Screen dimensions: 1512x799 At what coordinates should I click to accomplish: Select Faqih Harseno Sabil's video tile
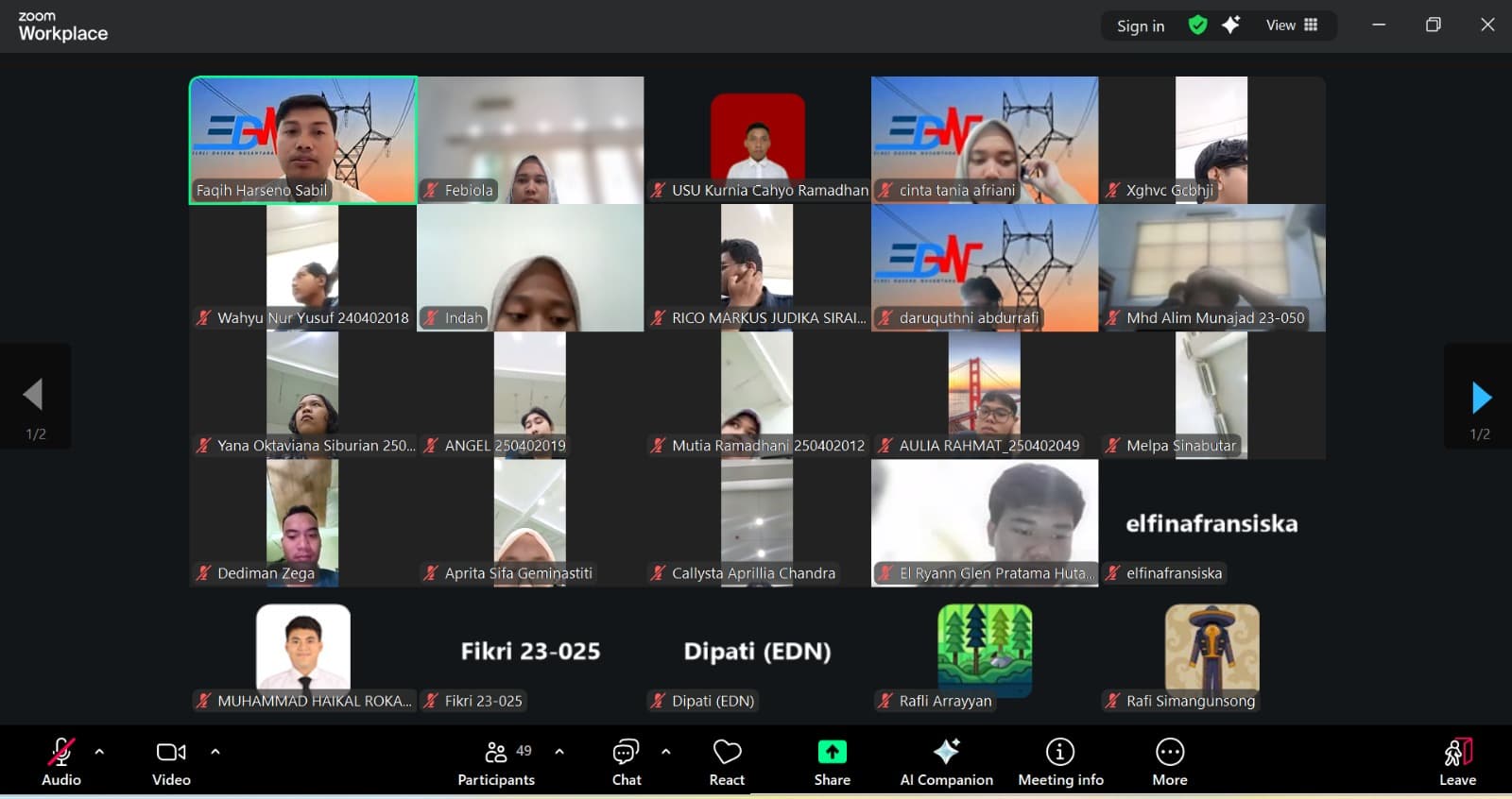pos(303,140)
